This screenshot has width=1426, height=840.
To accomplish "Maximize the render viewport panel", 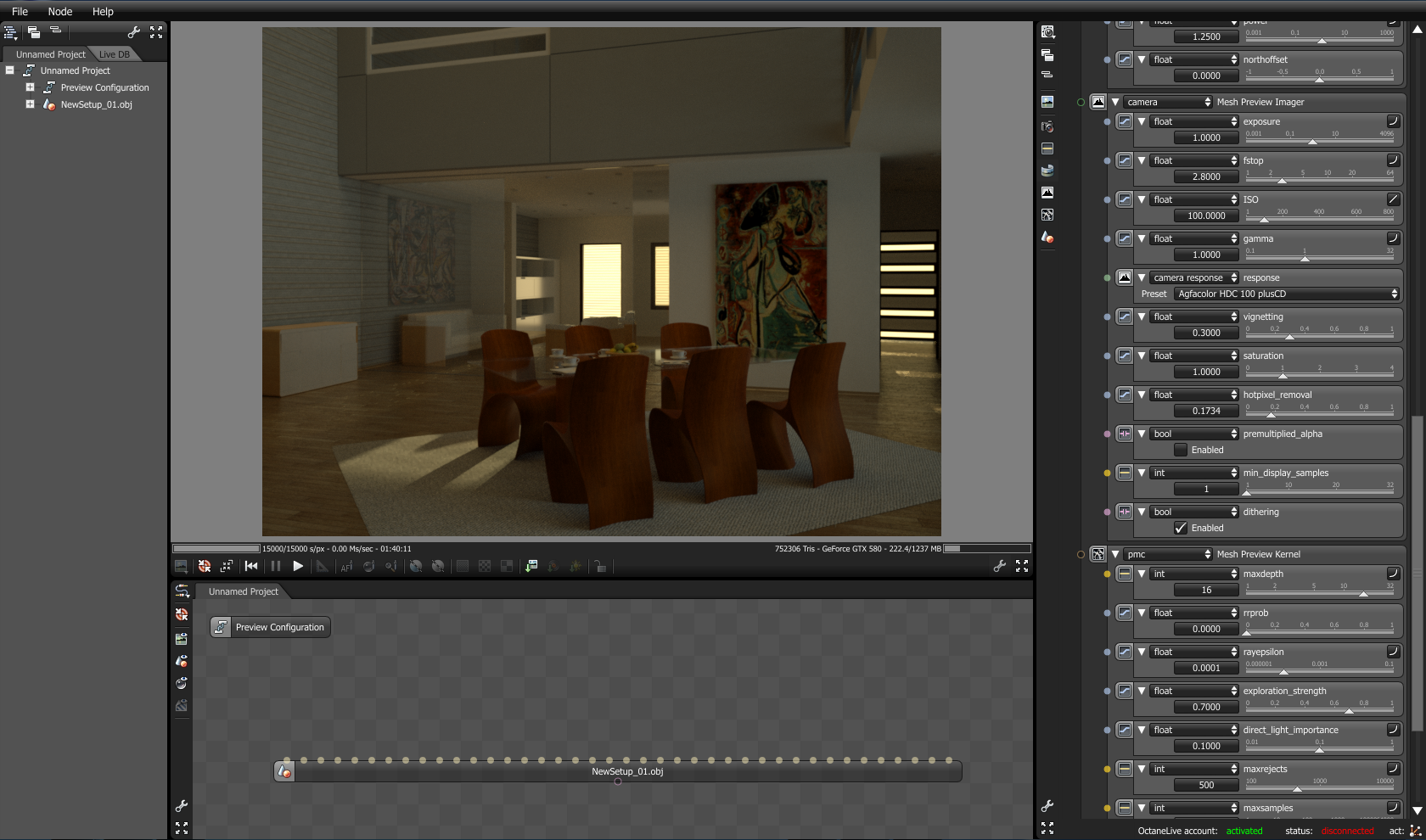I will pos(1022,566).
